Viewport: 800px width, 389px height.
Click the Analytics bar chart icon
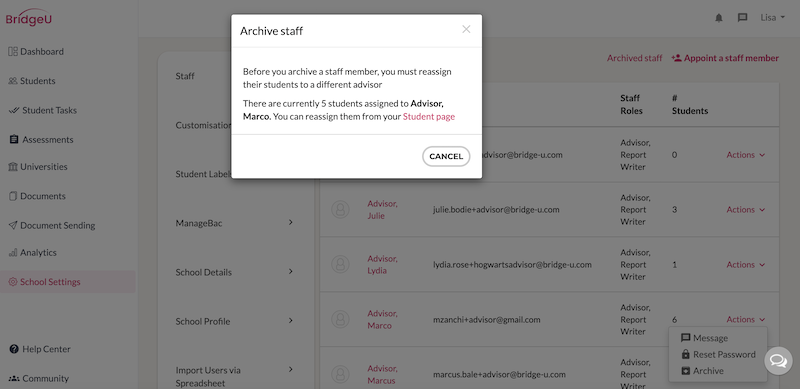[13, 252]
